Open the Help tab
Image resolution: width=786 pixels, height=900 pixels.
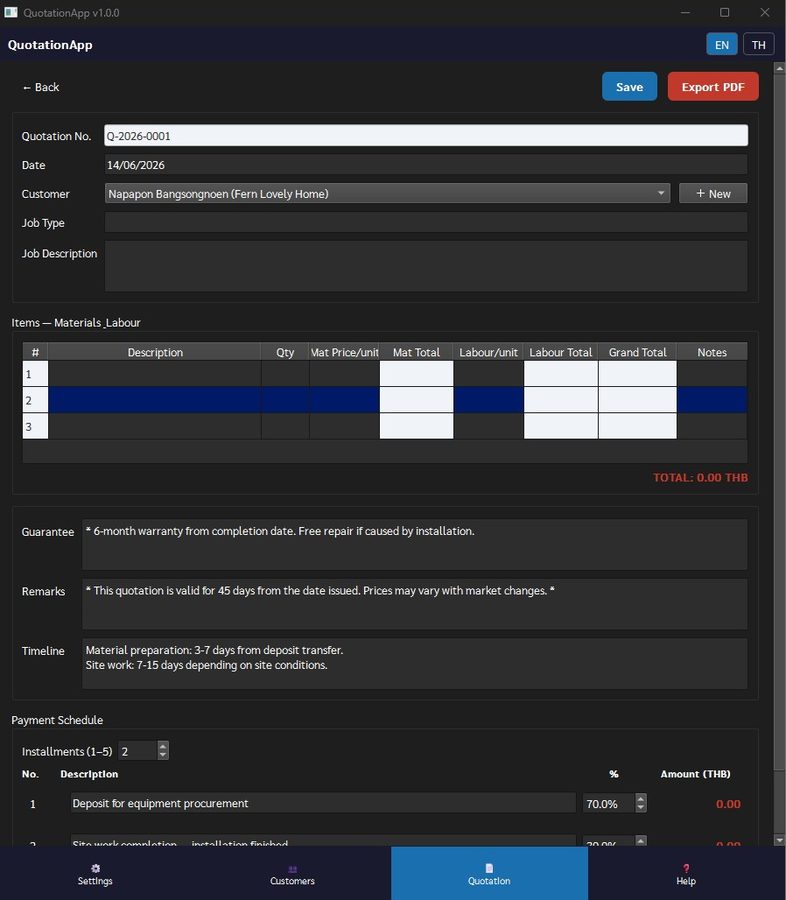pos(686,874)
